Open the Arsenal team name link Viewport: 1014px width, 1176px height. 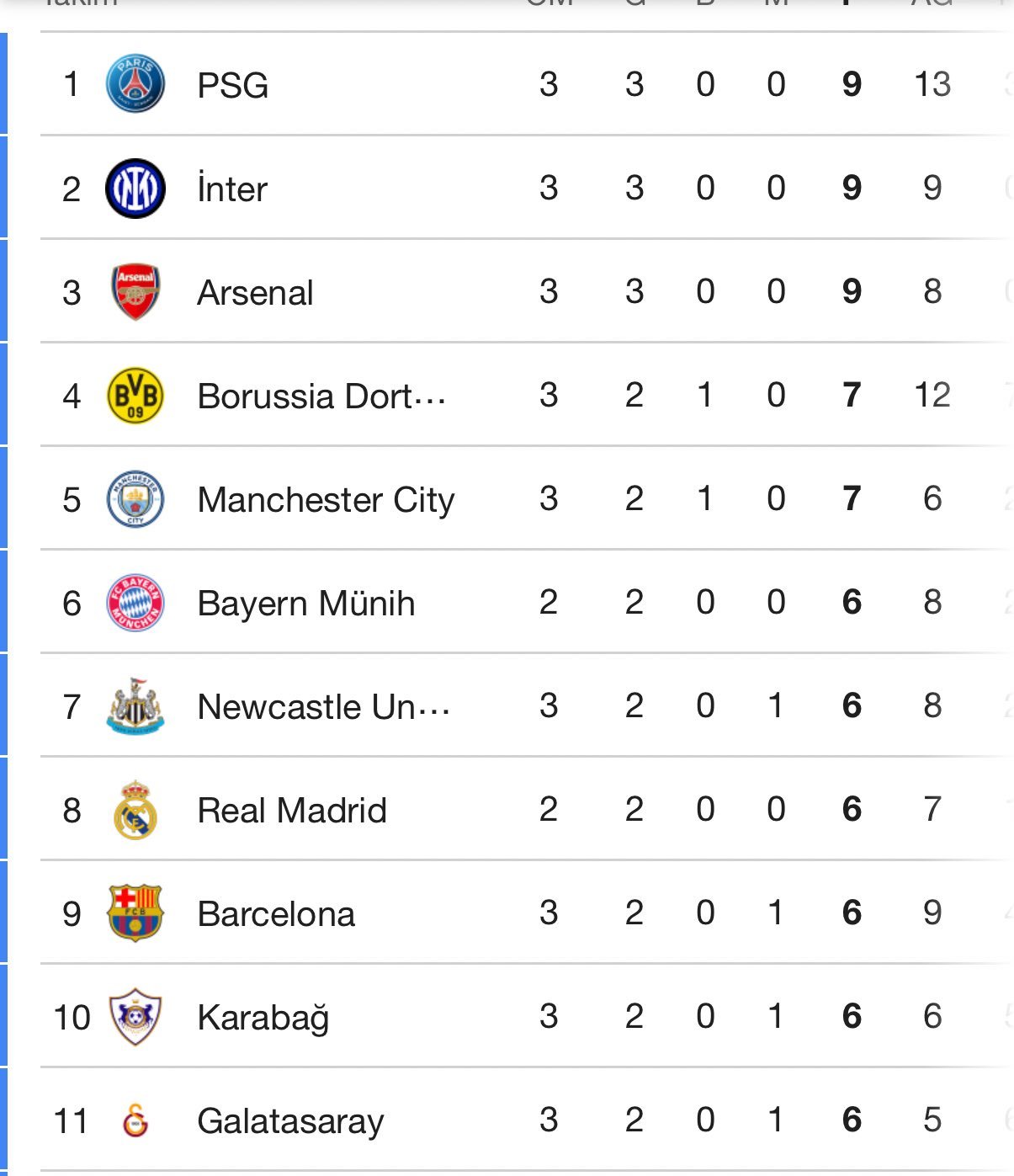click(255, 293)
